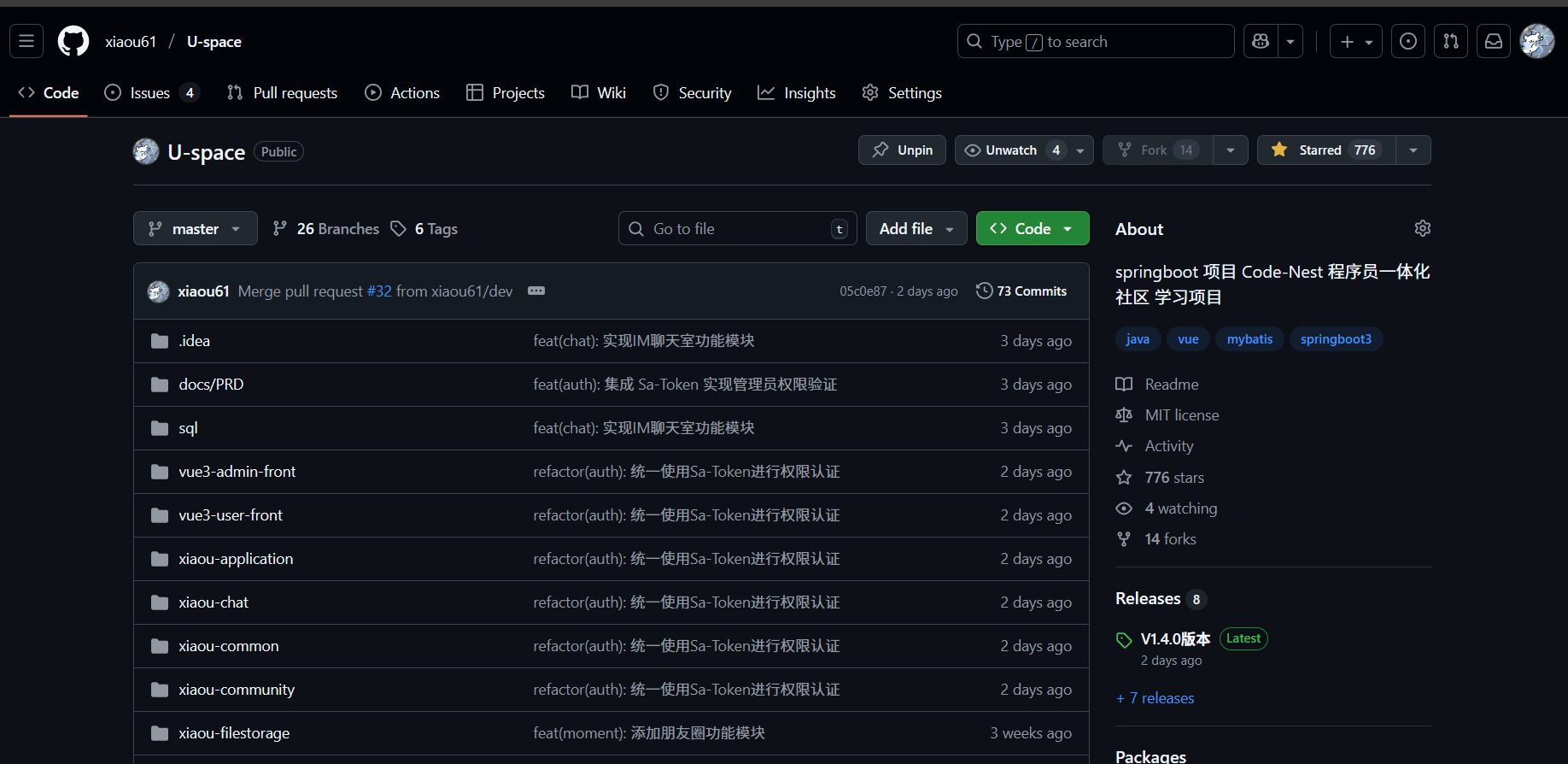Open the Activity link in About

pos(1155,446)
